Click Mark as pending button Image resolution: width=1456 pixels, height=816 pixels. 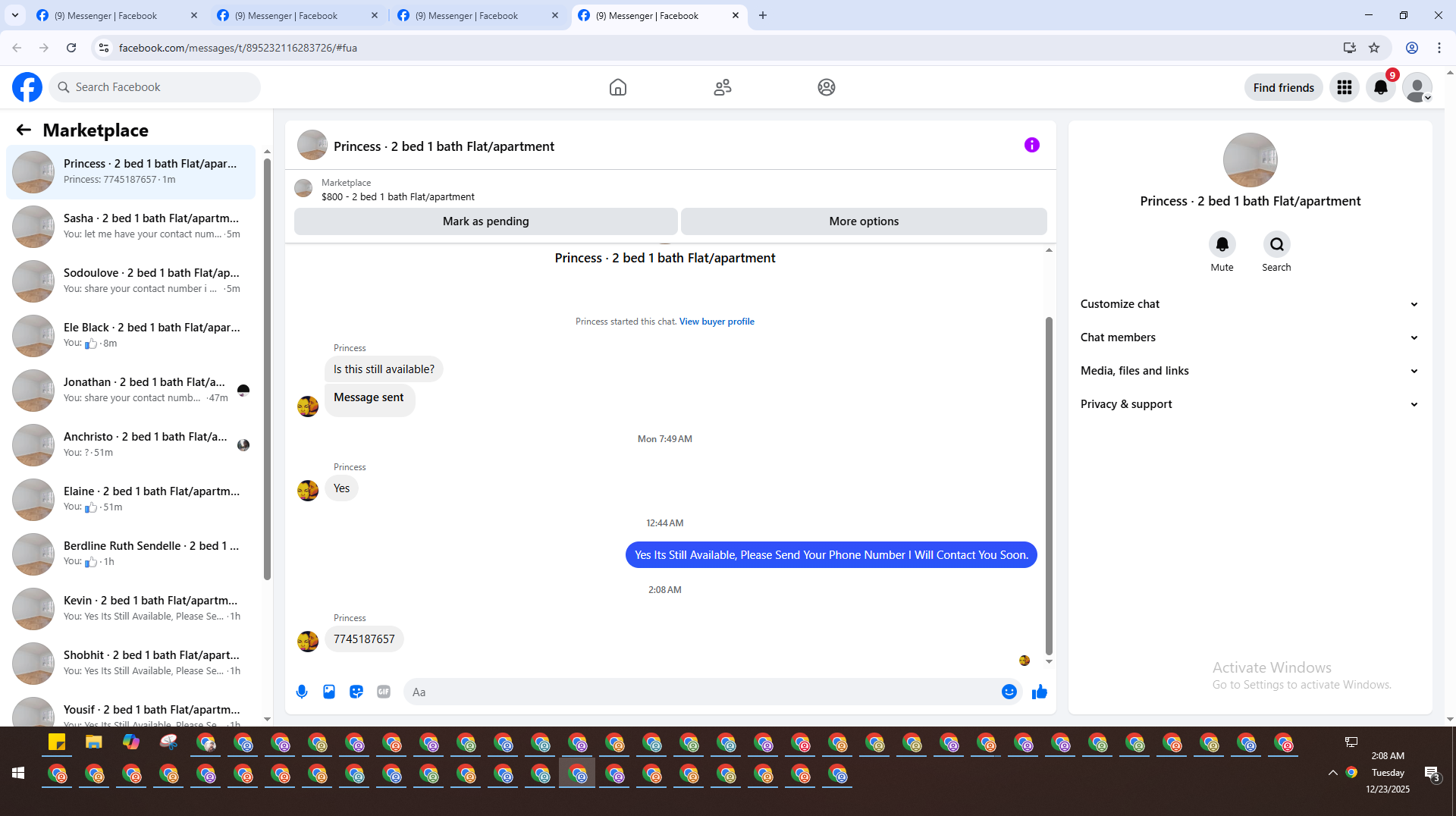486,221
